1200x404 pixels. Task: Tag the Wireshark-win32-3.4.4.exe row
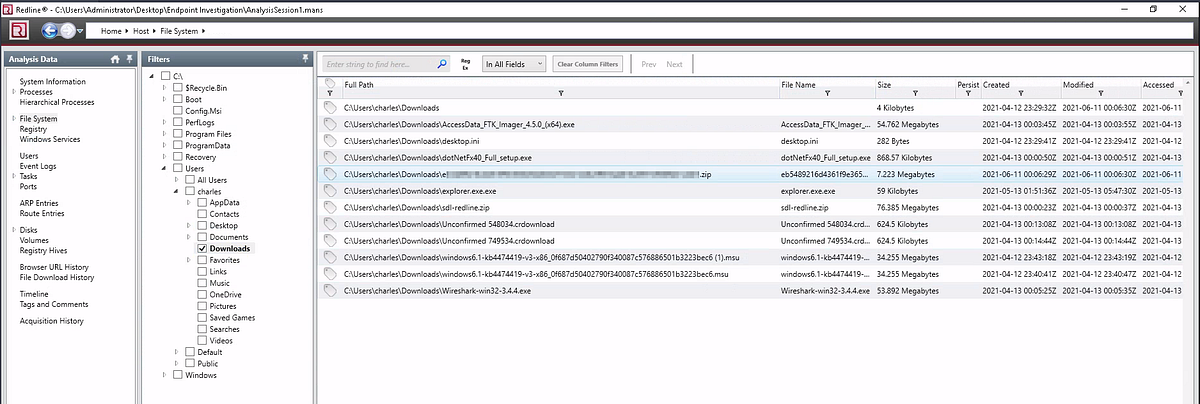pyautogui.click(x=331, y=290)
